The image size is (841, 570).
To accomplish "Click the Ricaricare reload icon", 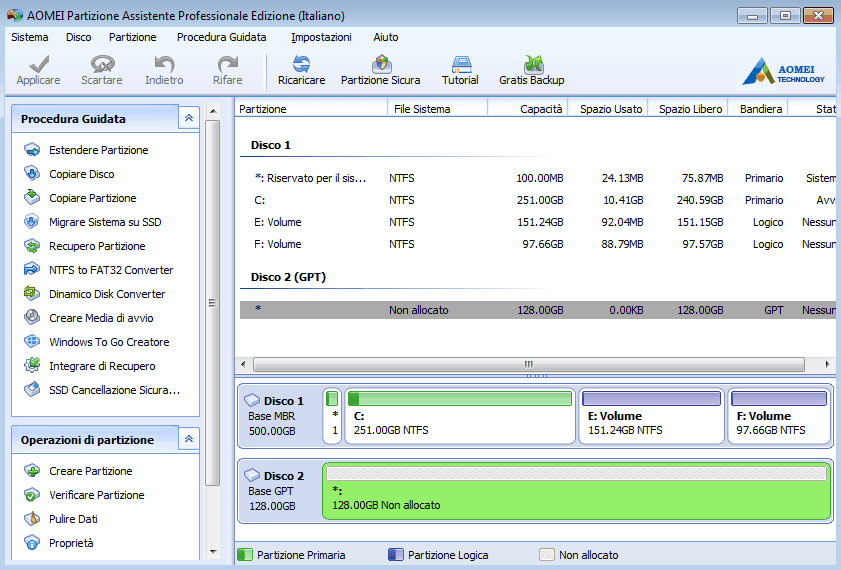I will pos(301,64).
